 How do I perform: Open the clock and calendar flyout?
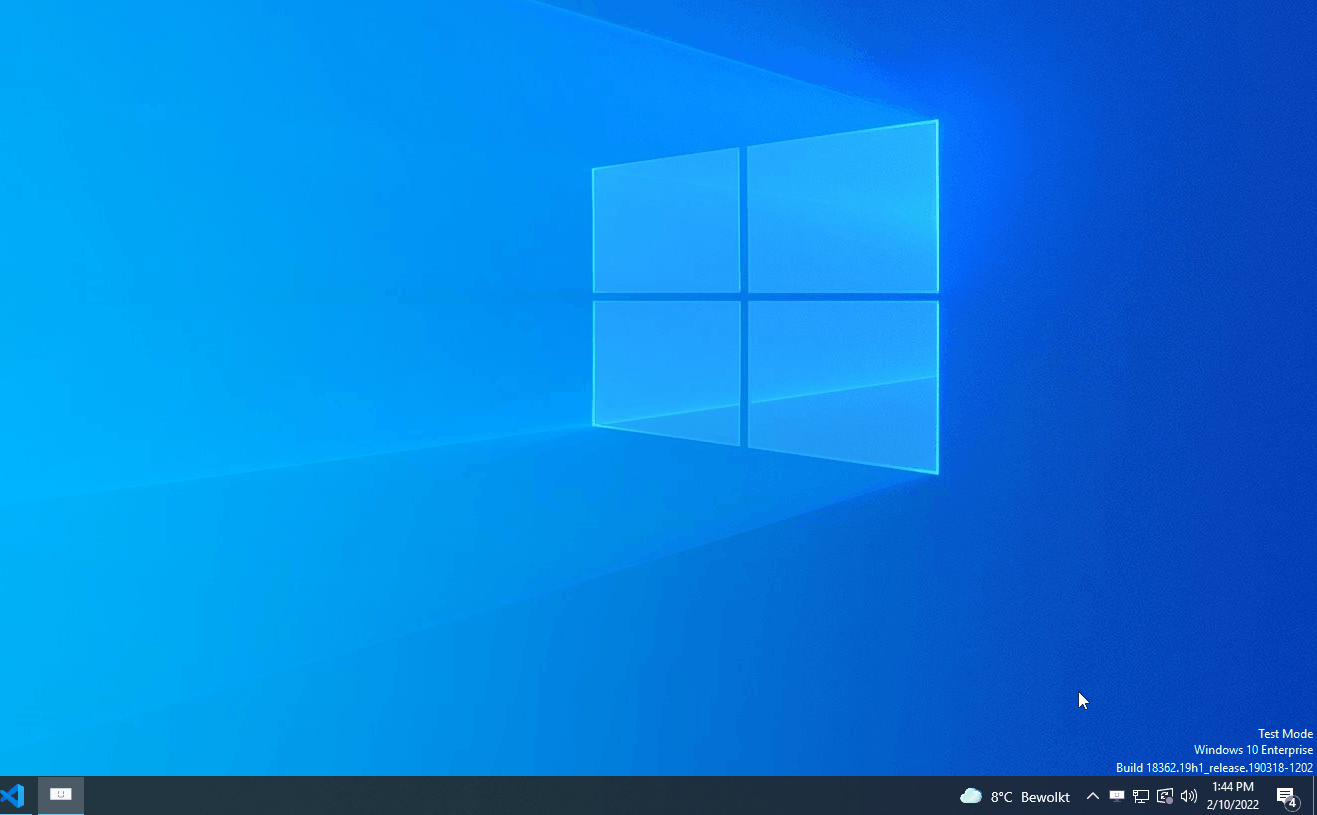click(x=1233, y=796)
